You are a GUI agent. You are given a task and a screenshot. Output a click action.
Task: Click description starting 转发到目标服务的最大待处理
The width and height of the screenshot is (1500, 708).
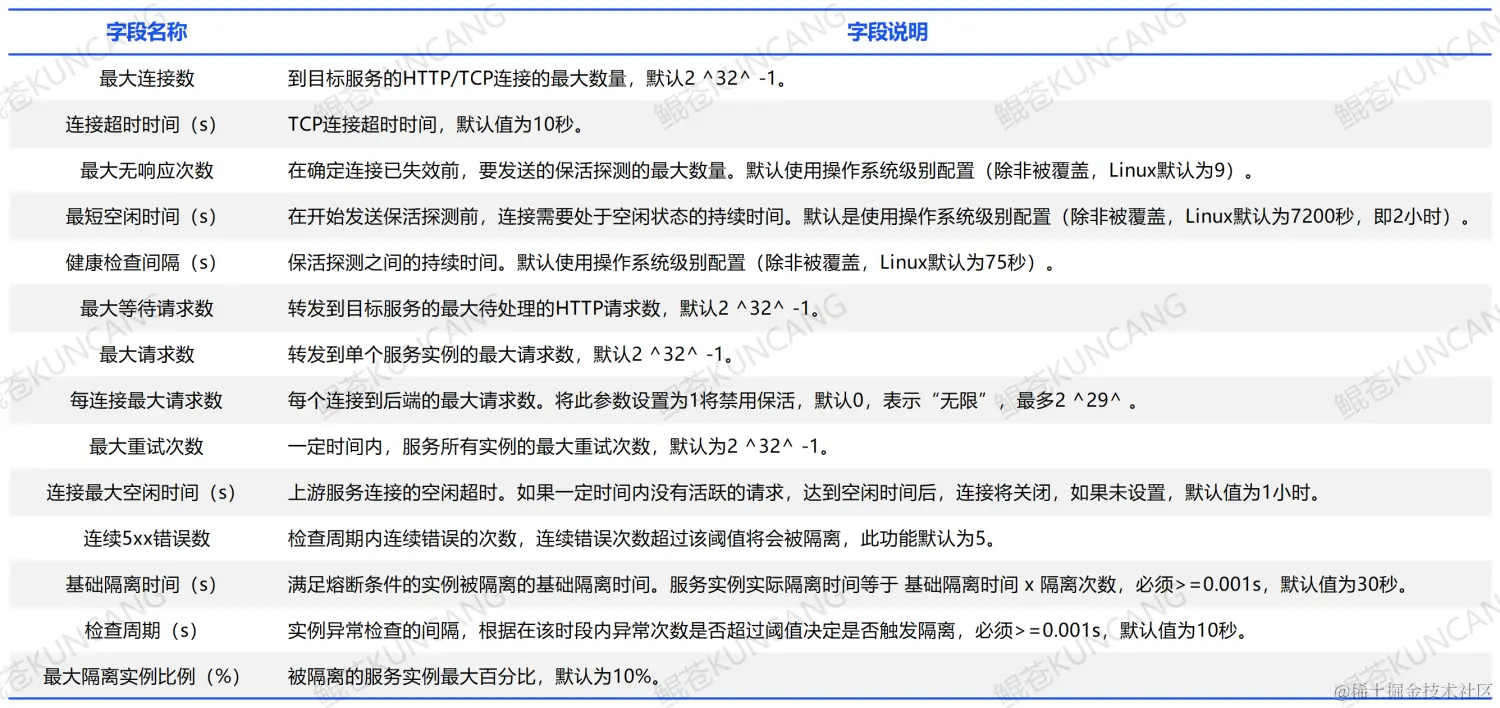click(555, 308)
